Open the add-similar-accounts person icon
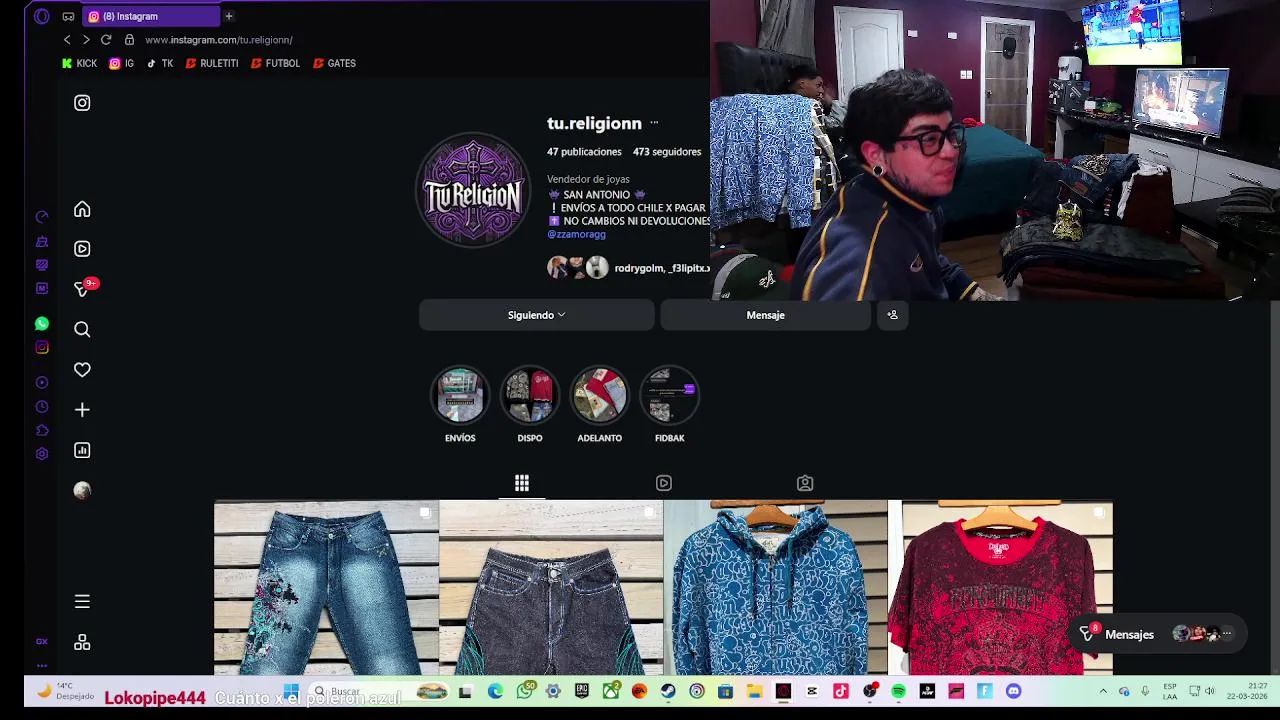The height and width of the screenshot is (720, 1280). [893, 315]
